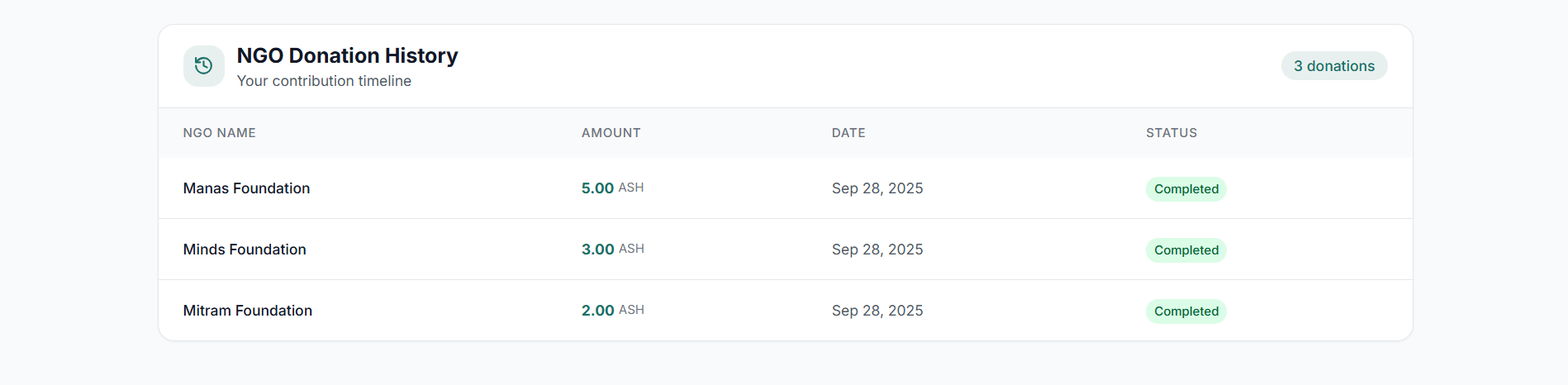
Task: Click the Completed badge for Minds Foundation
Action: click(1186, 250)
